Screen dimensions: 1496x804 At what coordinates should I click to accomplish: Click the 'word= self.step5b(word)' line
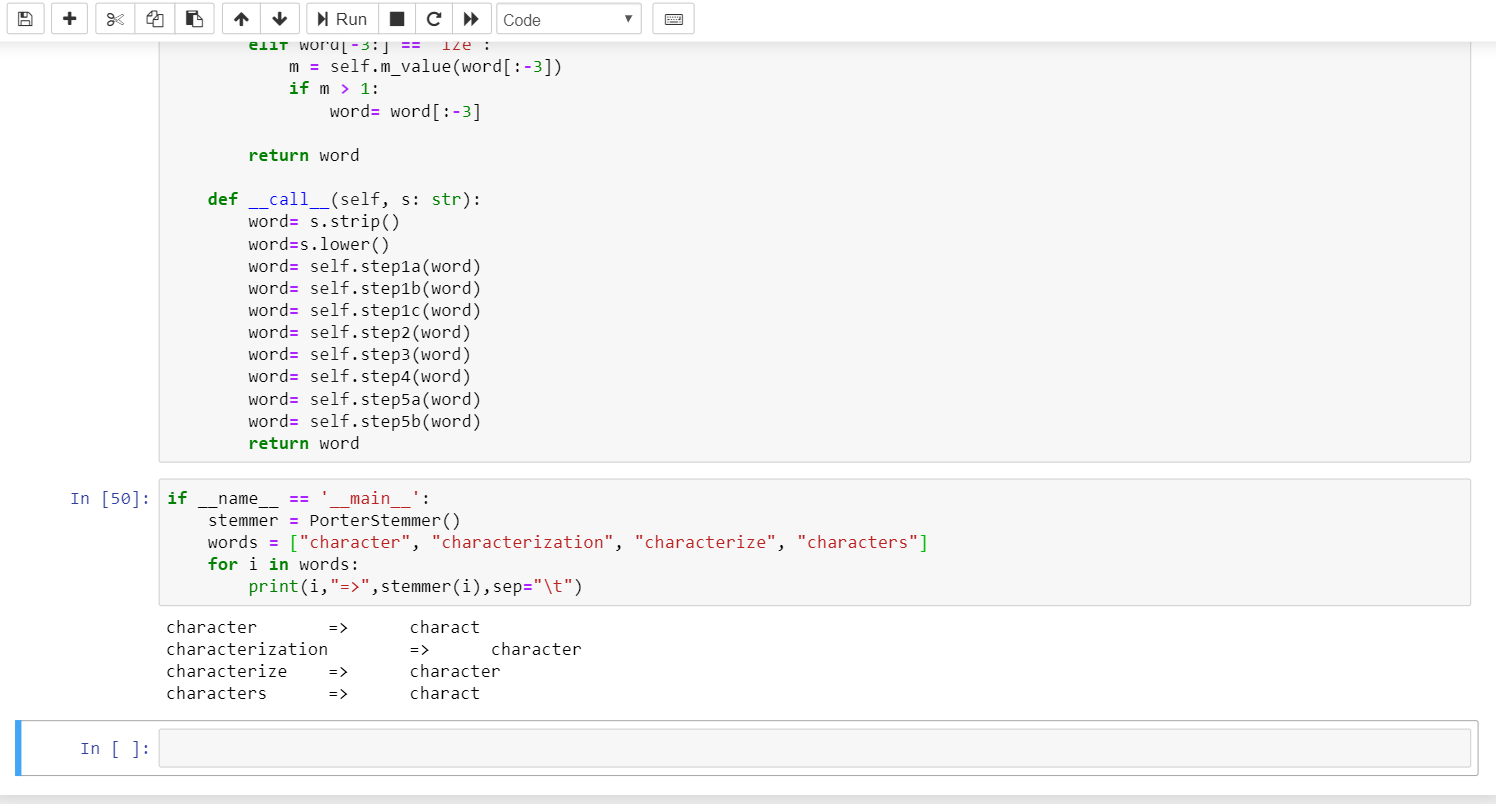pyautogui.click(x=364, y=421)
